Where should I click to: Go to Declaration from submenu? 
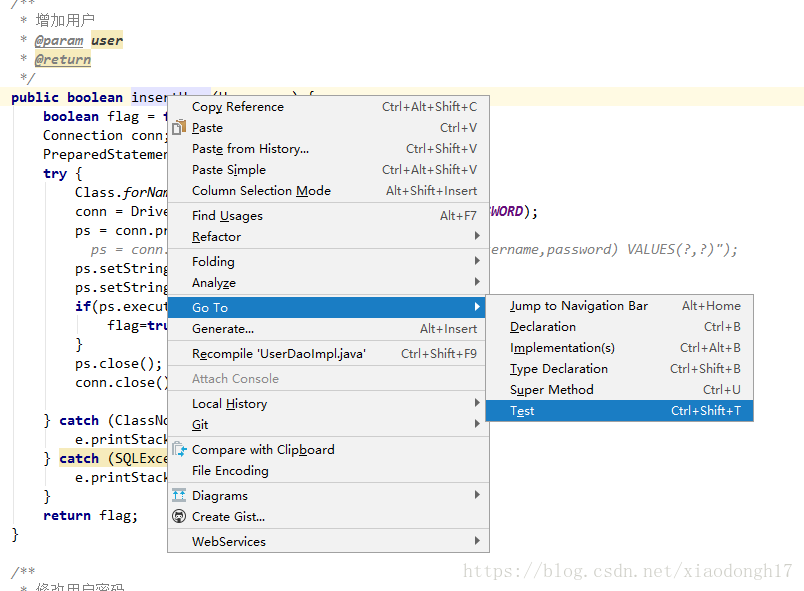(619, 327)
